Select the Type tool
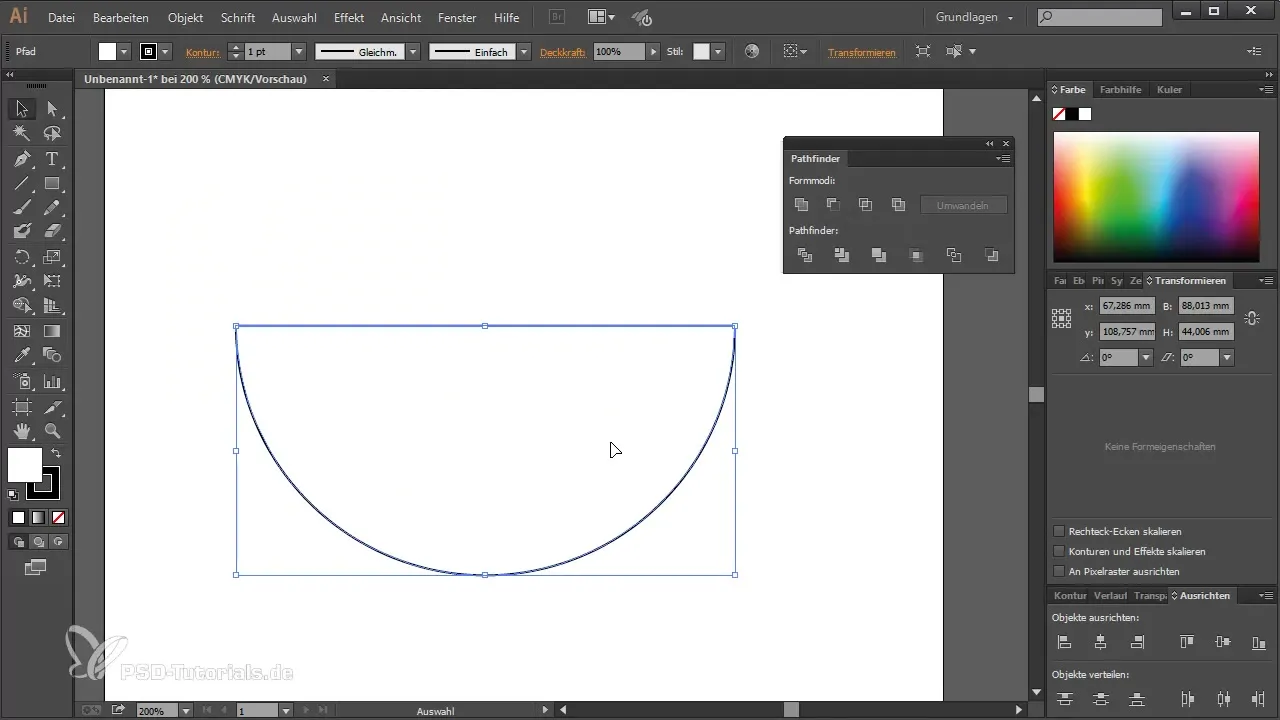The height and width of the screenshot is (720, 1280). pos(52,159)
